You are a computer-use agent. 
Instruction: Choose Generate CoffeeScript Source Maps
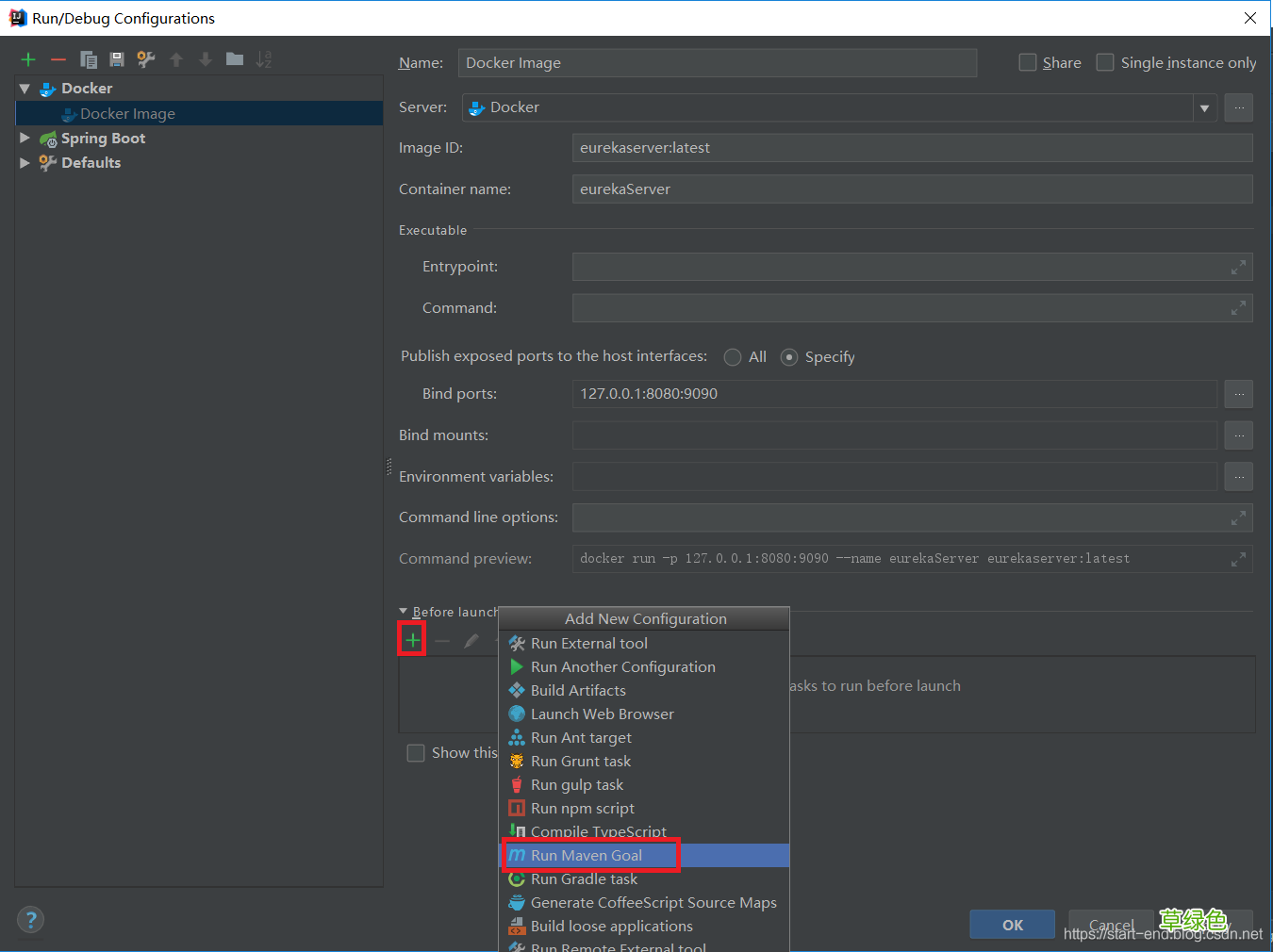[644, 903]
